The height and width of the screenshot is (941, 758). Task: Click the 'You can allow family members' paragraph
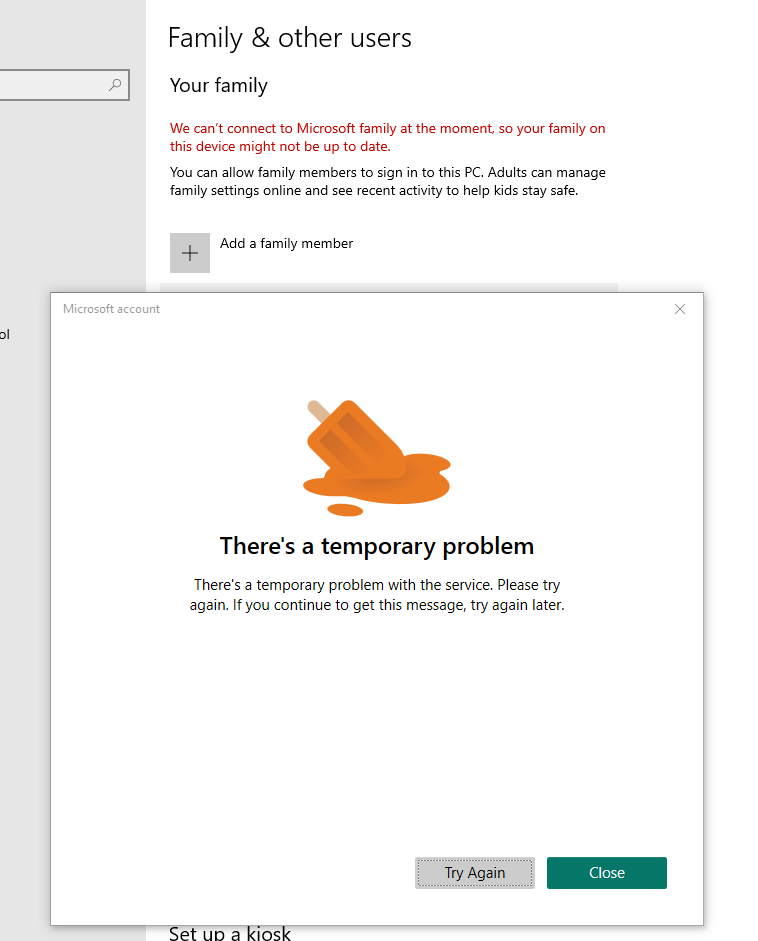[388, 181]
